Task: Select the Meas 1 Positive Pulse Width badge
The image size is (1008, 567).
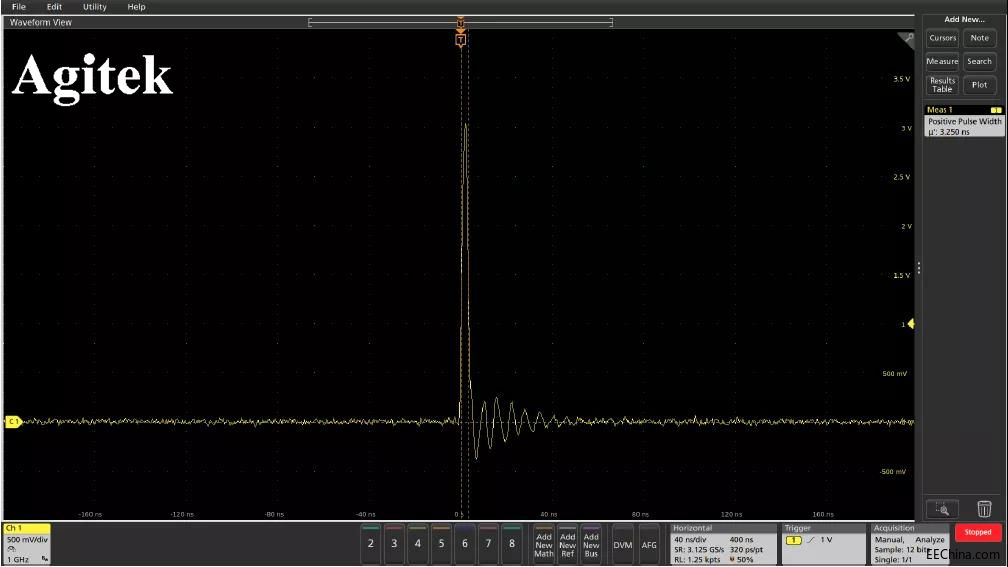Action: pyautogui.click(x=964, y=121)
